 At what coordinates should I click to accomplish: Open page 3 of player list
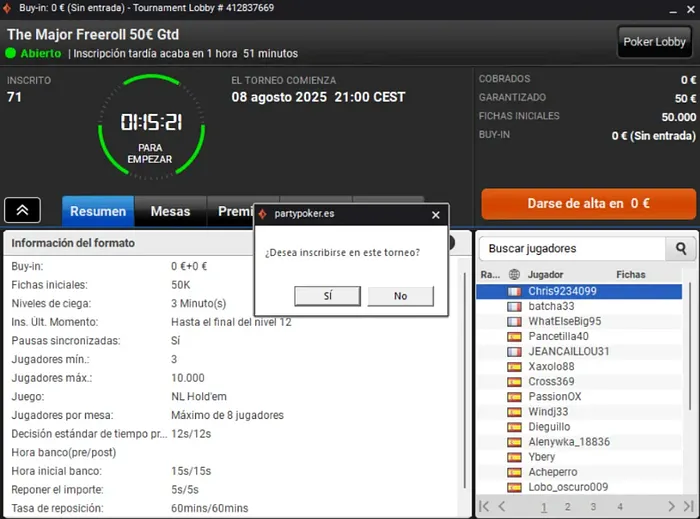pyautogui.click(x=593, y=507)
